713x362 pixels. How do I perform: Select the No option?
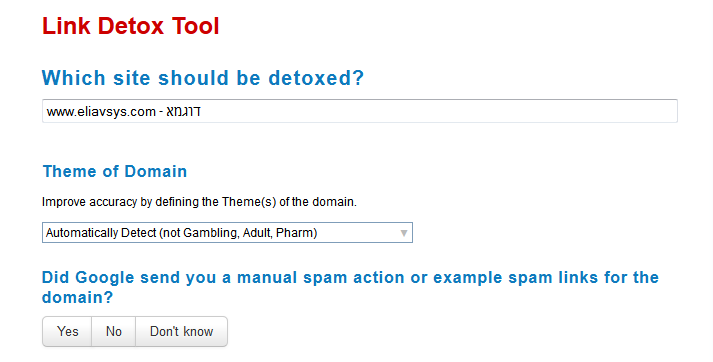pyautogui.click(x=114, y=332)
